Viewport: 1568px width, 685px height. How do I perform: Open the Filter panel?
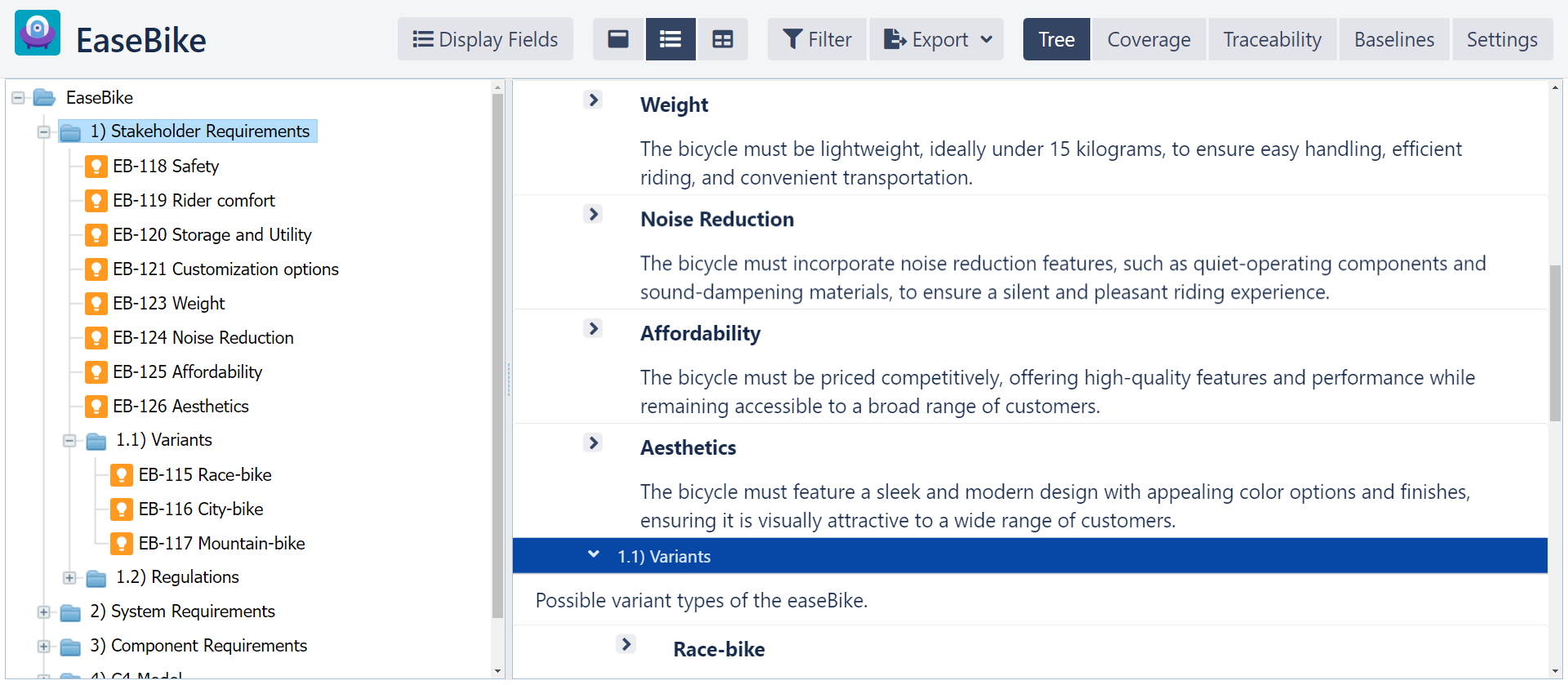(817, 39)
